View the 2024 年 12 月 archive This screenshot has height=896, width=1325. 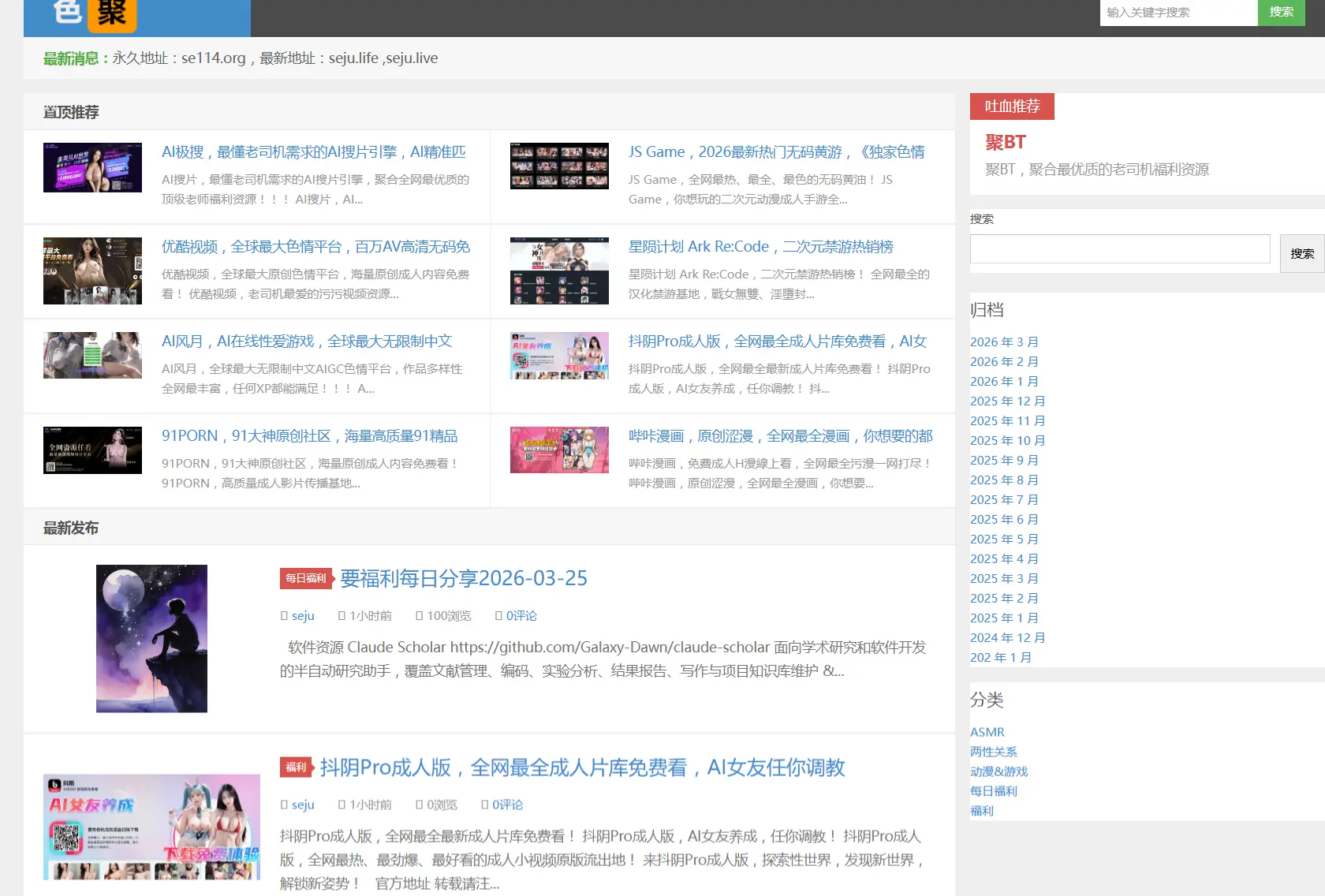[x=1007, y=637]
